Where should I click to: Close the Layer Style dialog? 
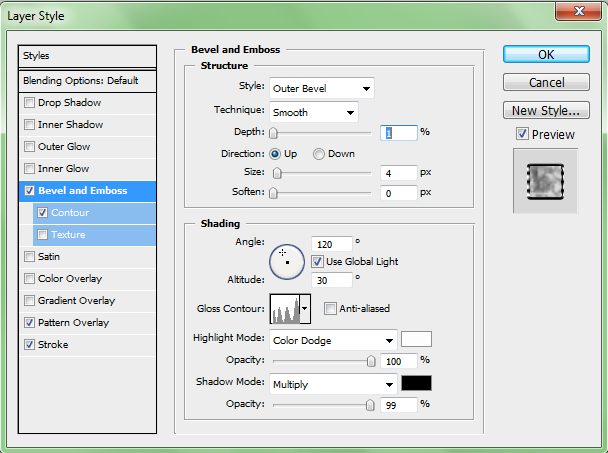point(579,11)
